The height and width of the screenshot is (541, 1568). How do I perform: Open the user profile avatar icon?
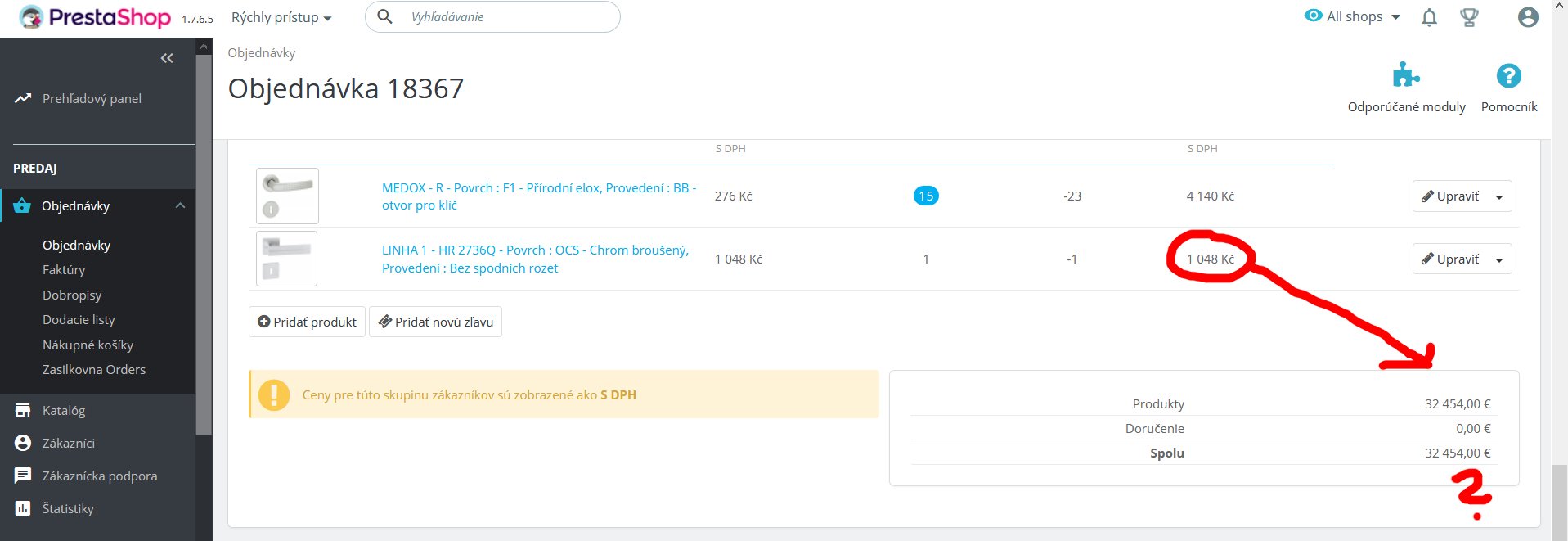point(1527,17)
